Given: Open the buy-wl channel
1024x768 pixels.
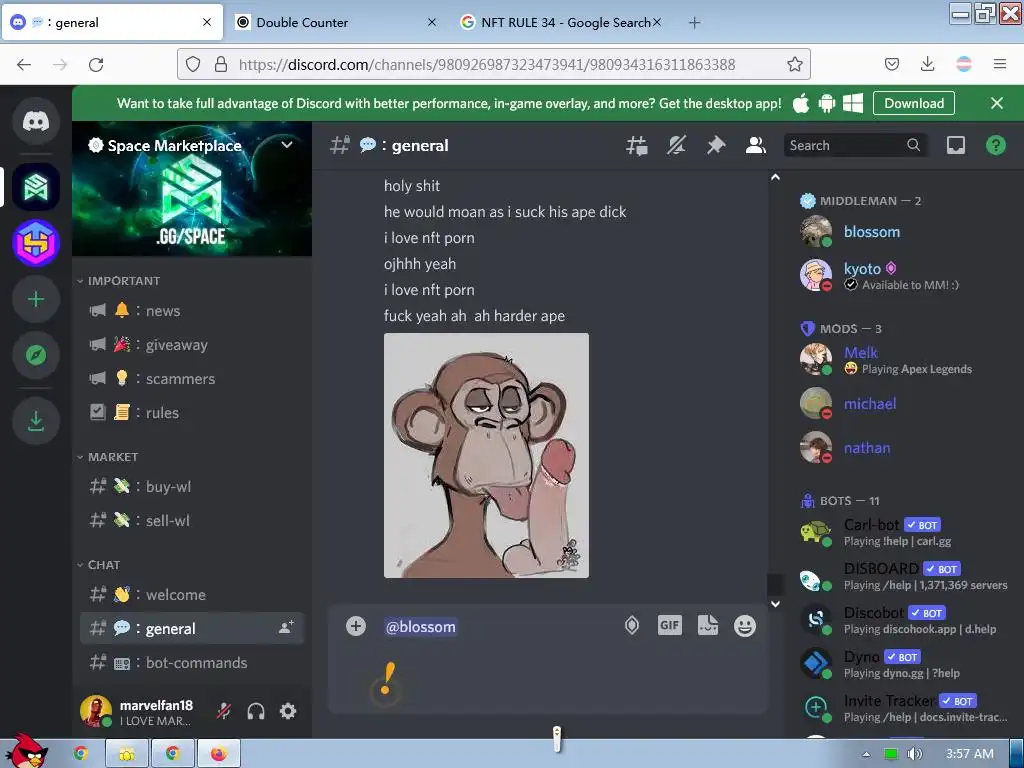Looking at the screenshot, I should (192, 487).
